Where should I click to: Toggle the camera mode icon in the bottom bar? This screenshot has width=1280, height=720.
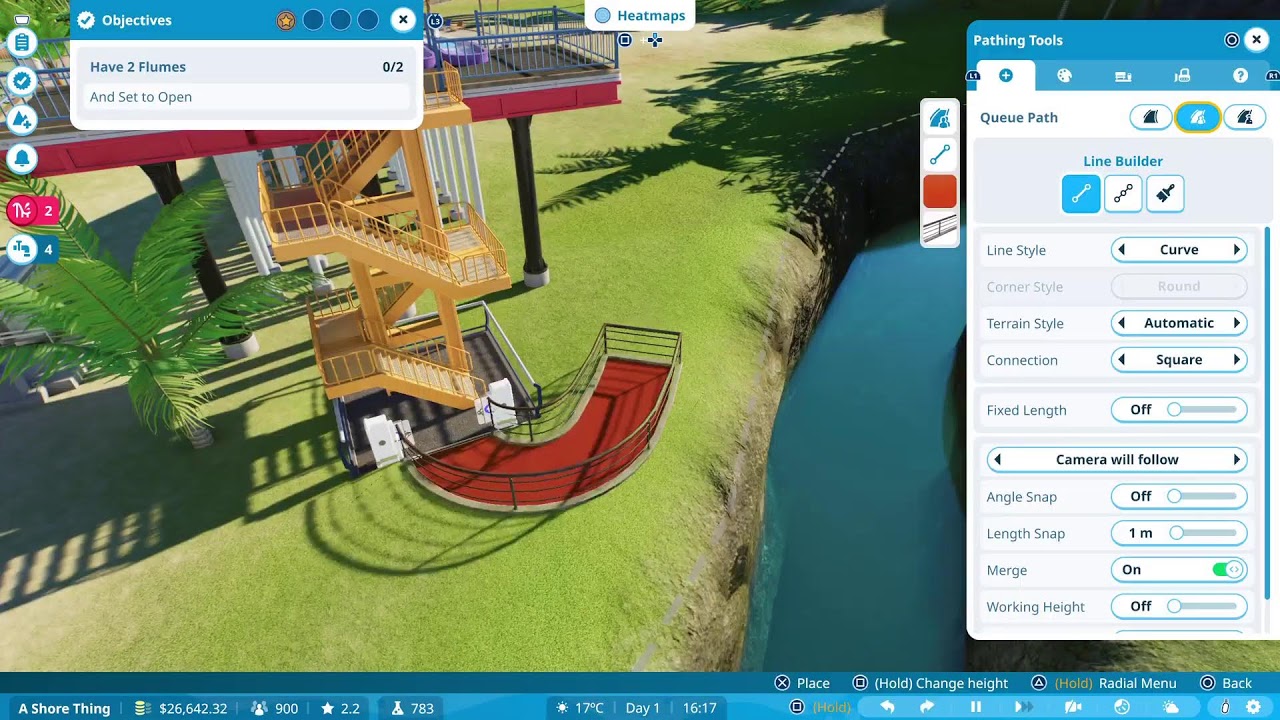(1073, 707)
